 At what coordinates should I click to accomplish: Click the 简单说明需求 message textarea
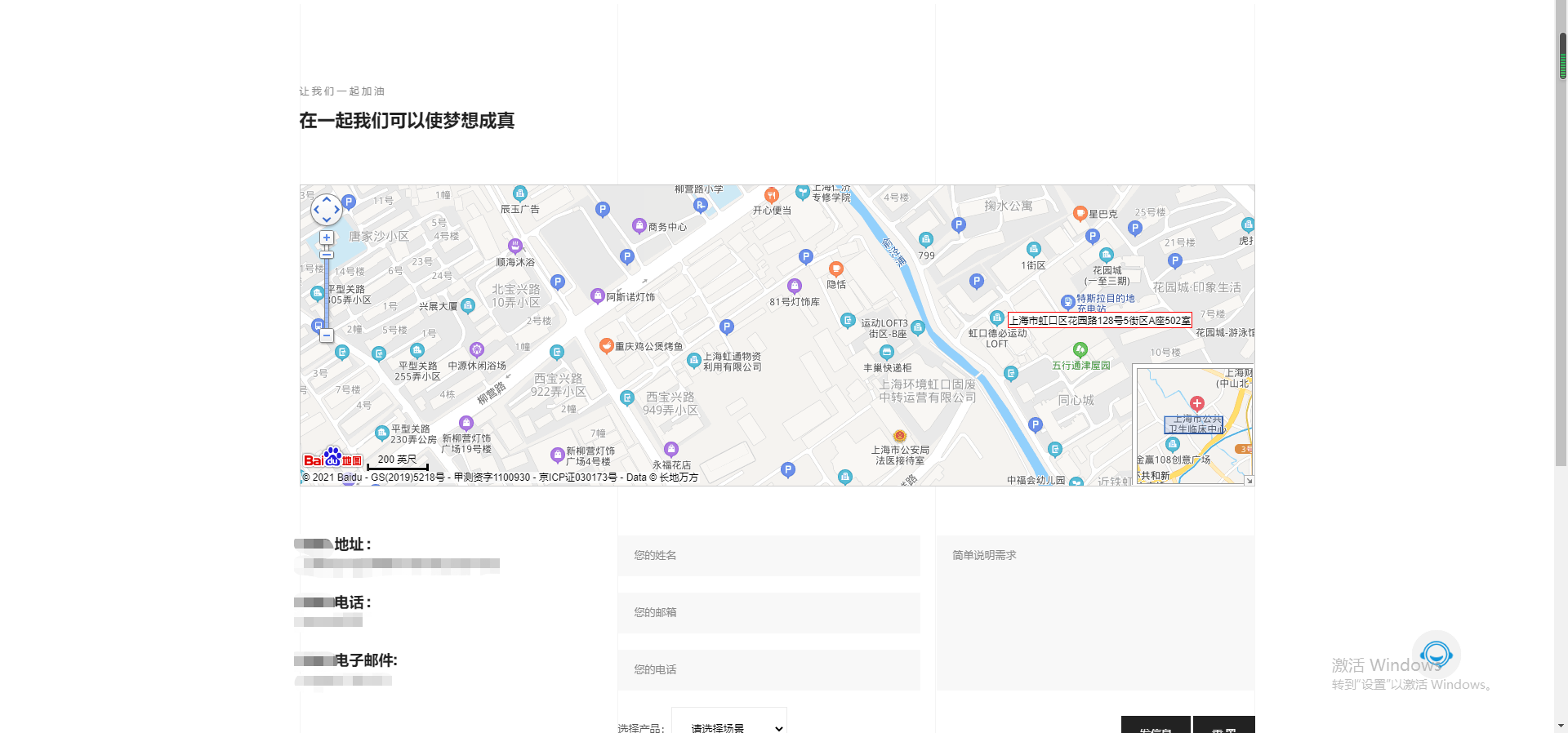[1095, 613]
